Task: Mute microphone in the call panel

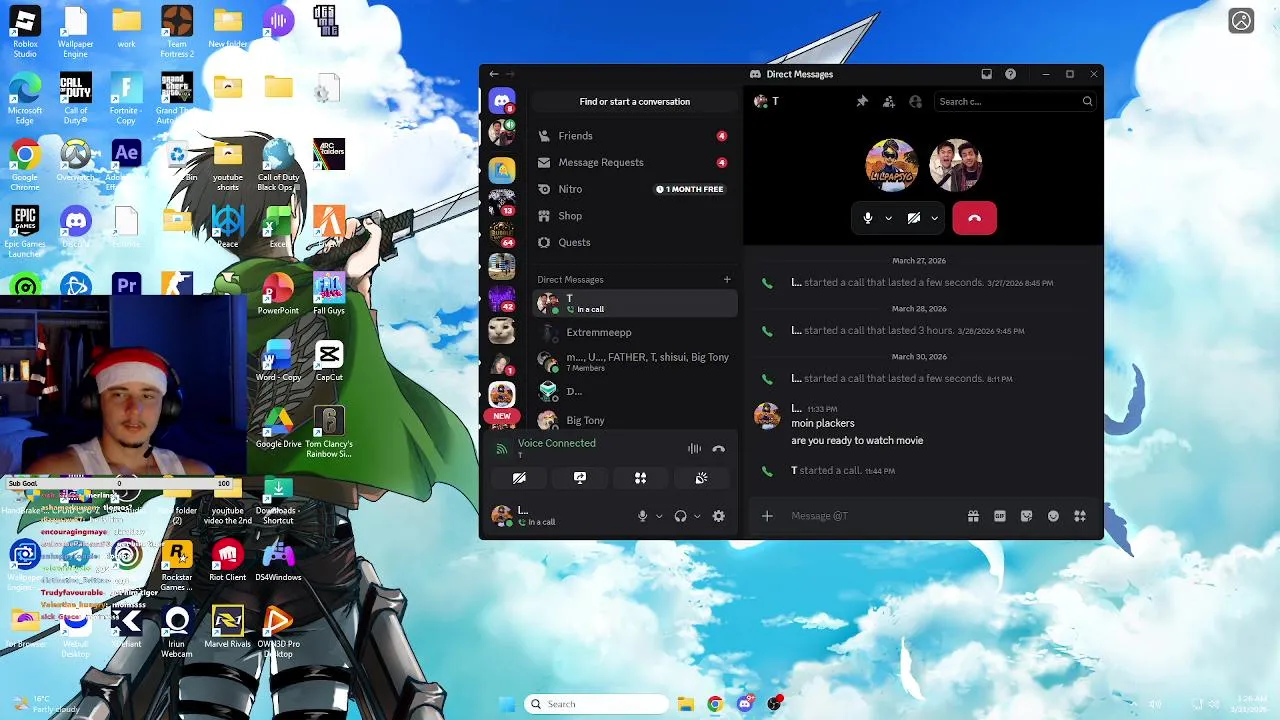Action: pyautogui.click(x=867, y=218)
